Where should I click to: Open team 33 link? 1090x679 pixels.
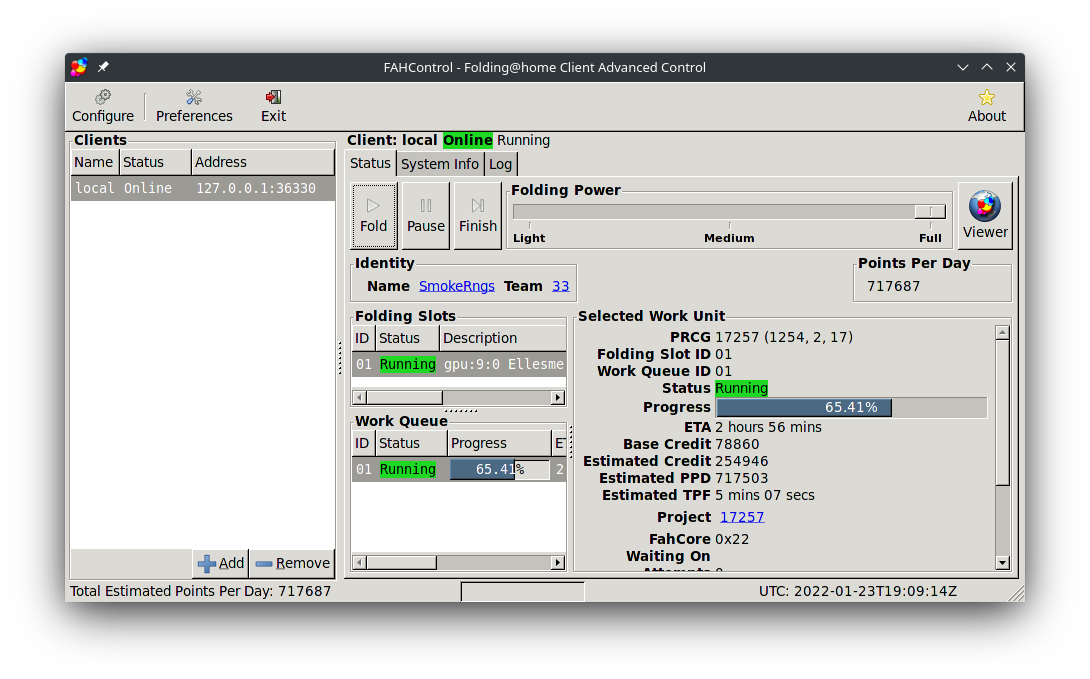pos(560,286)
